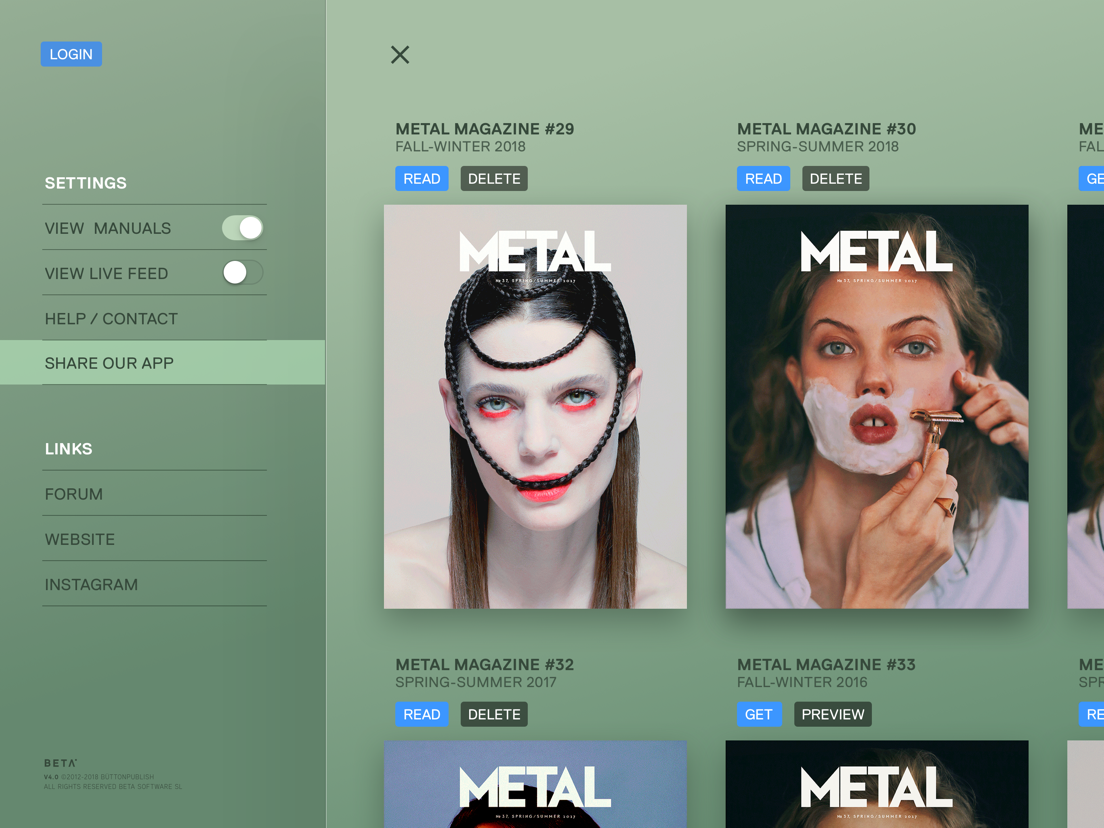
Task: Read Metal Magazine #32
Action: pos(422,714)
